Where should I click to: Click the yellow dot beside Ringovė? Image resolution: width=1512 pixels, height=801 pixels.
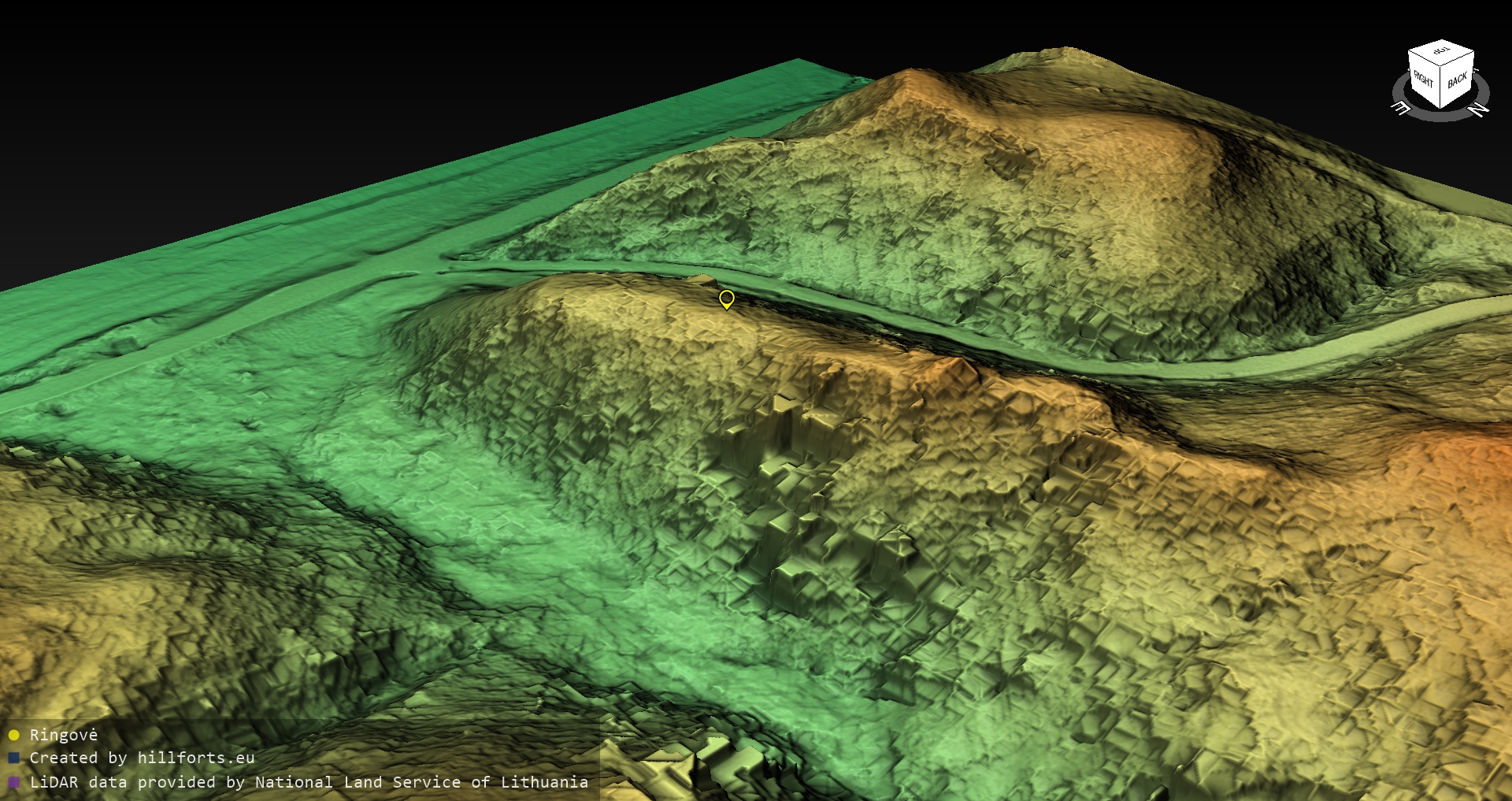click(x=13, y=735)
